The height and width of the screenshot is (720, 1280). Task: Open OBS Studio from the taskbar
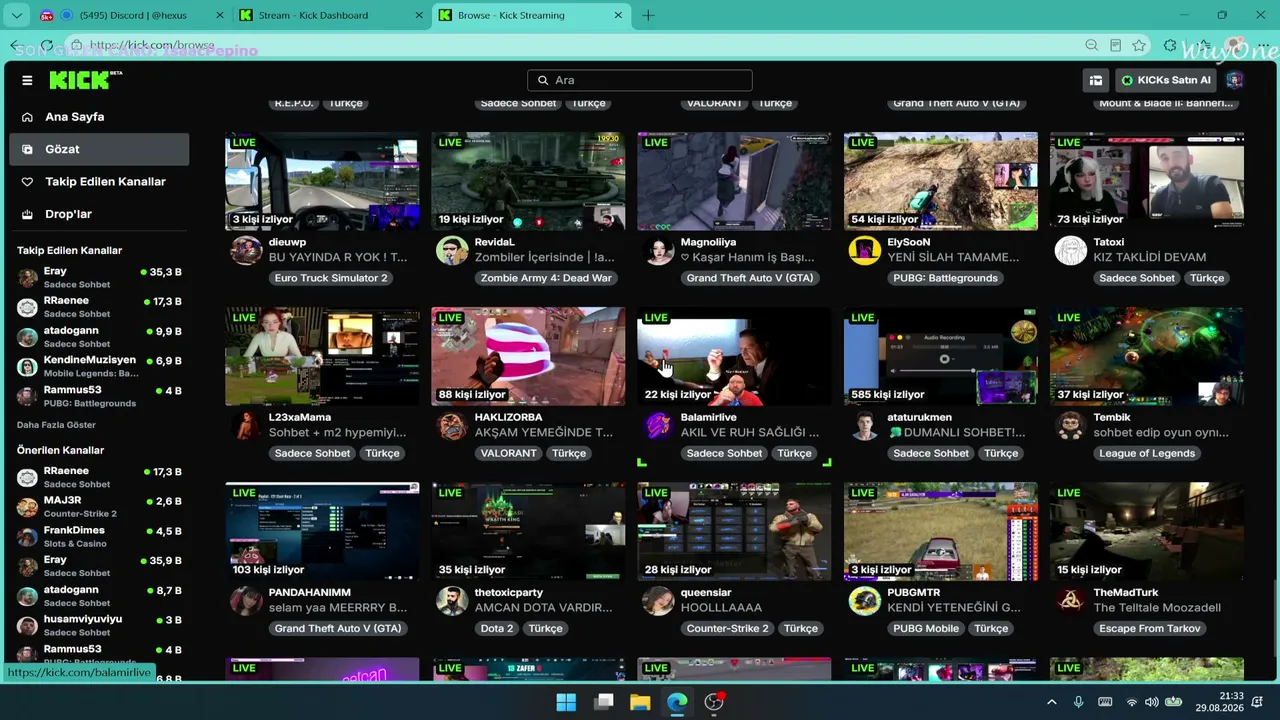click(714, 702)
